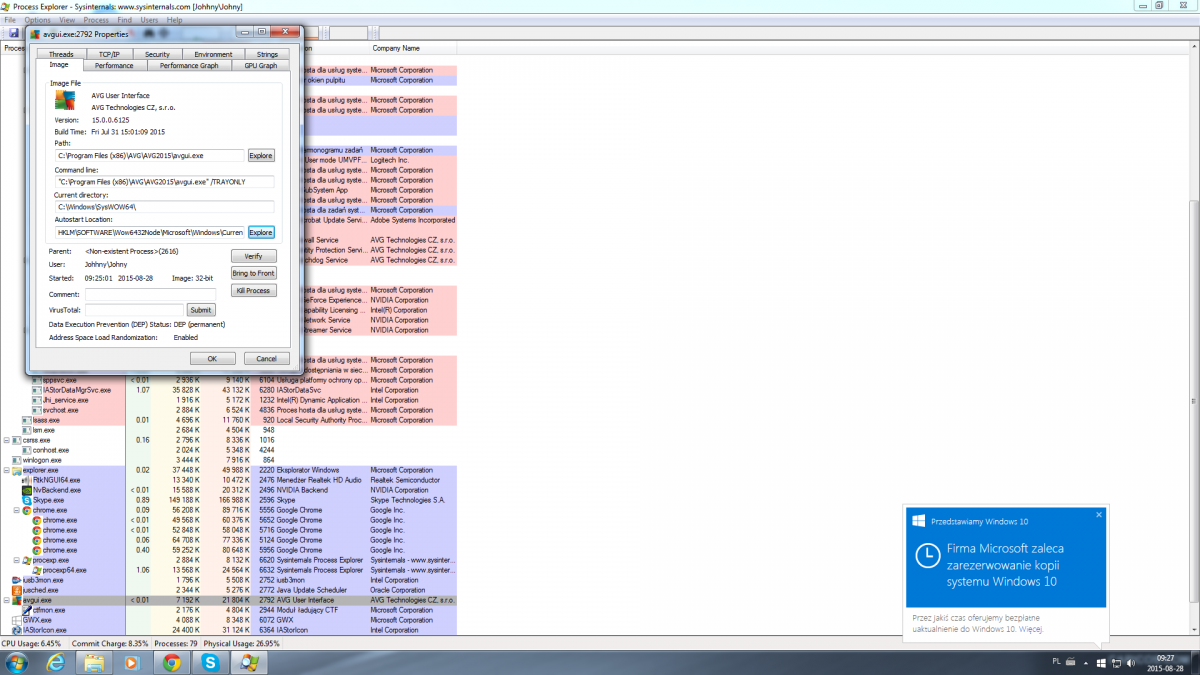Screen dimensions: 1200x675
Task: Switch to Google Chrome on the taskbar
Action: [x=172, y=662]
